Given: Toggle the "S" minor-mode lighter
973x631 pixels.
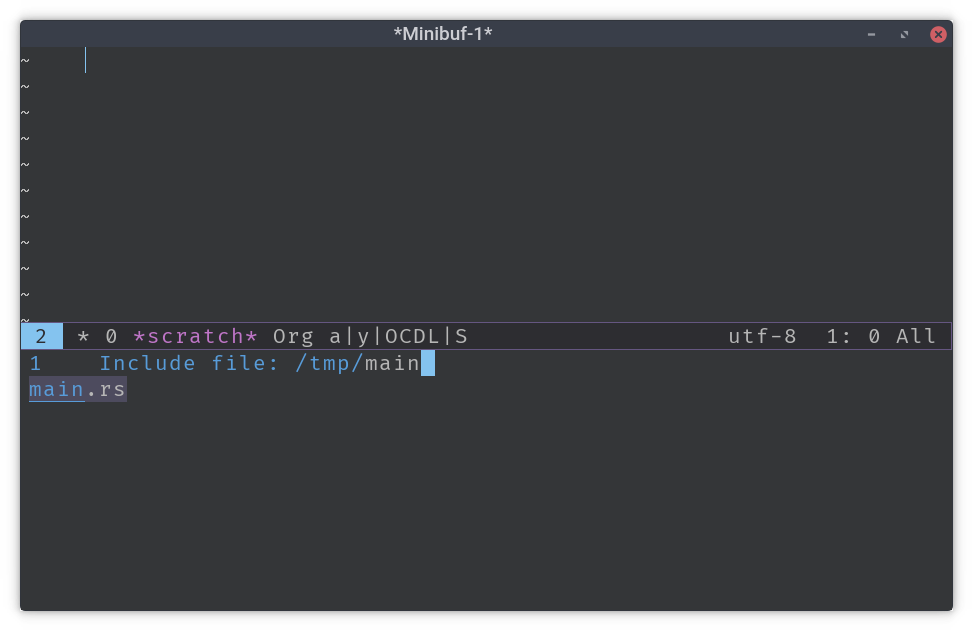Looking at the screenshot, I should 462,336.
